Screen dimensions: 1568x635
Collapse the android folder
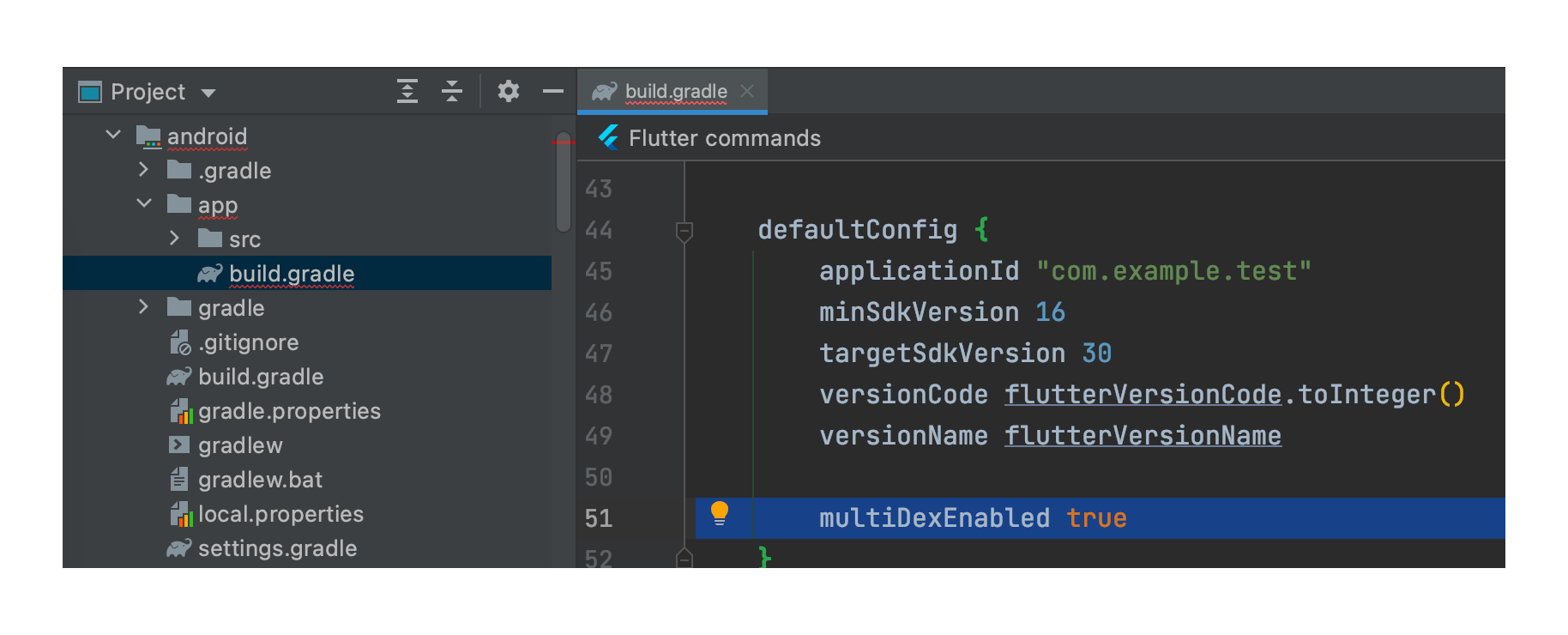click(x=113, y=135)
